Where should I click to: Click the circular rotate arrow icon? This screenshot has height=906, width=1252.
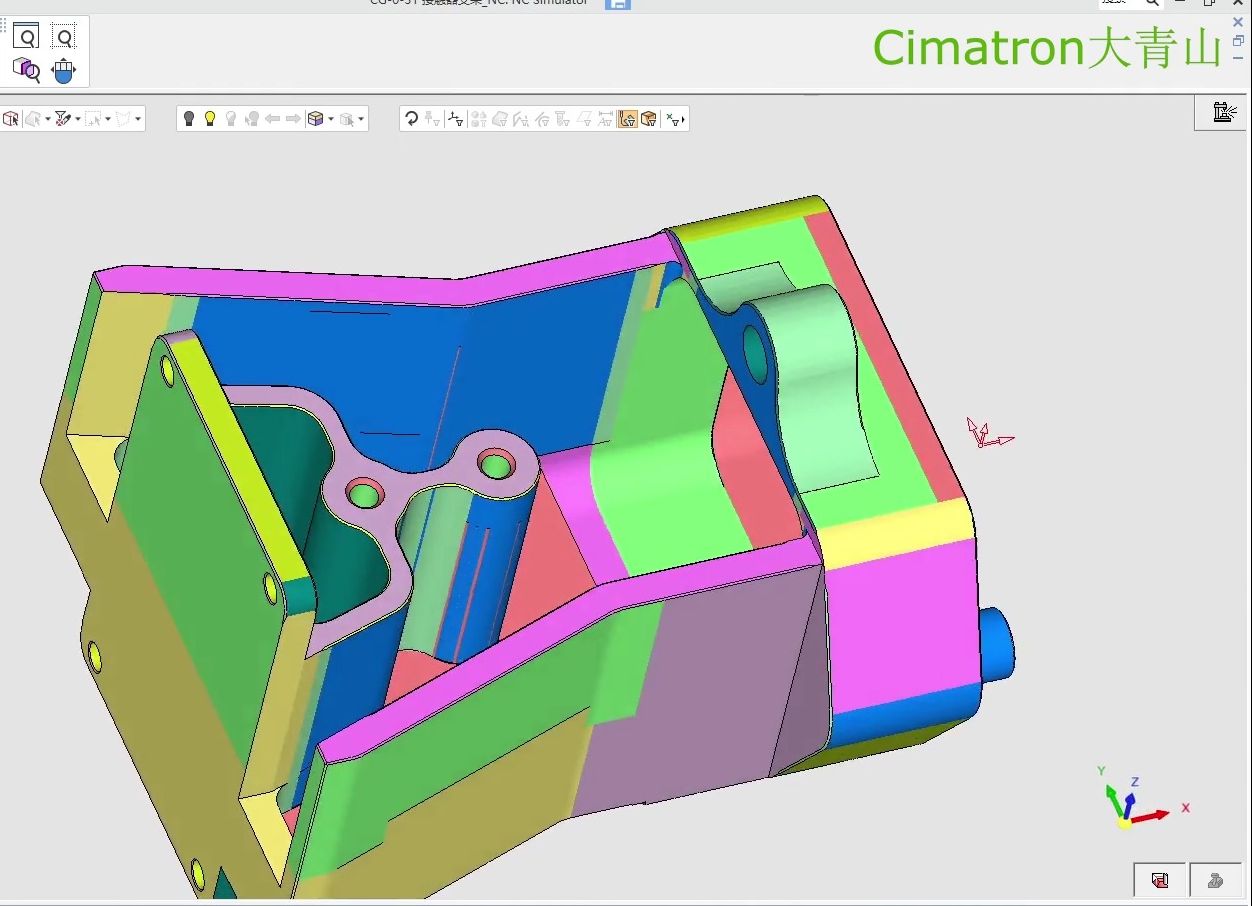[411, 119]
